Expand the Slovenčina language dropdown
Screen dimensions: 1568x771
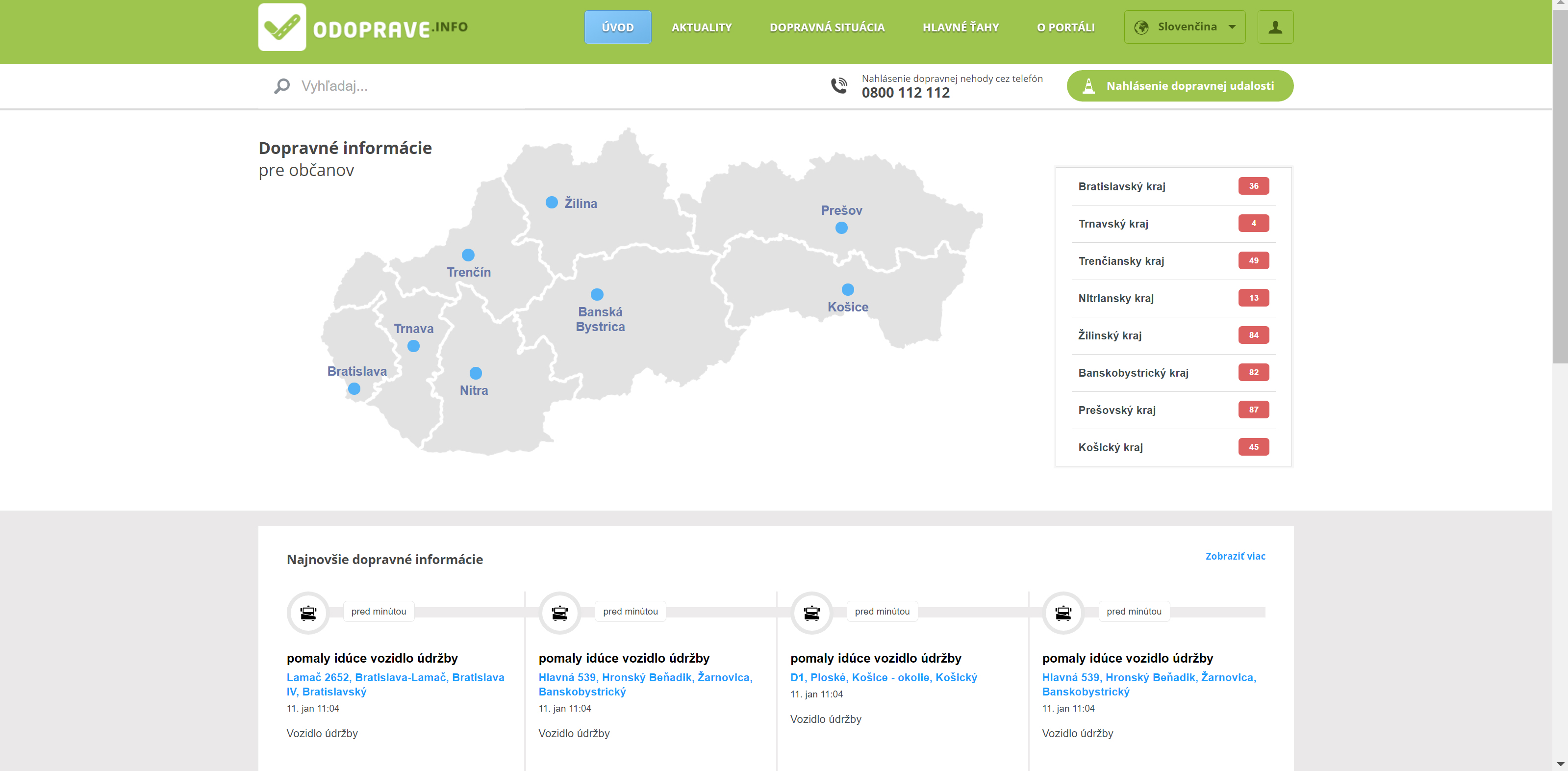(x=1185, y=27)
